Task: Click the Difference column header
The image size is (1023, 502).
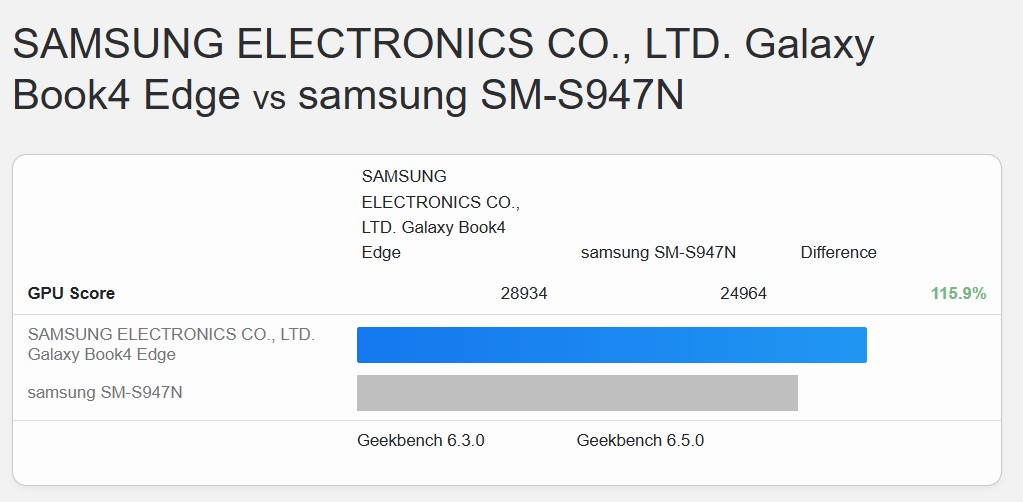Action: [838, 252]
